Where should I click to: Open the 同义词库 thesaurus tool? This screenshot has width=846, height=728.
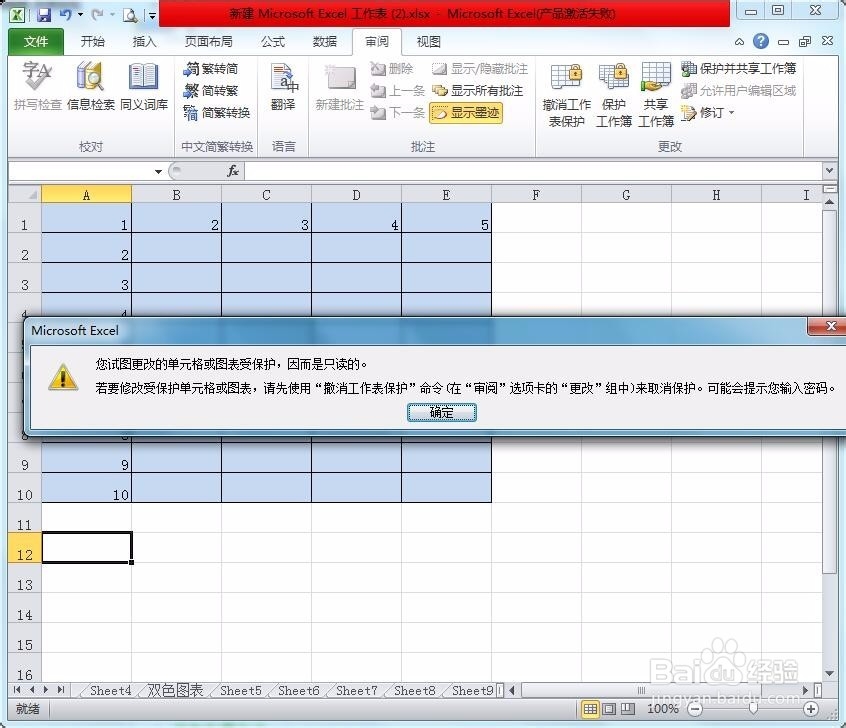(144, 85)
